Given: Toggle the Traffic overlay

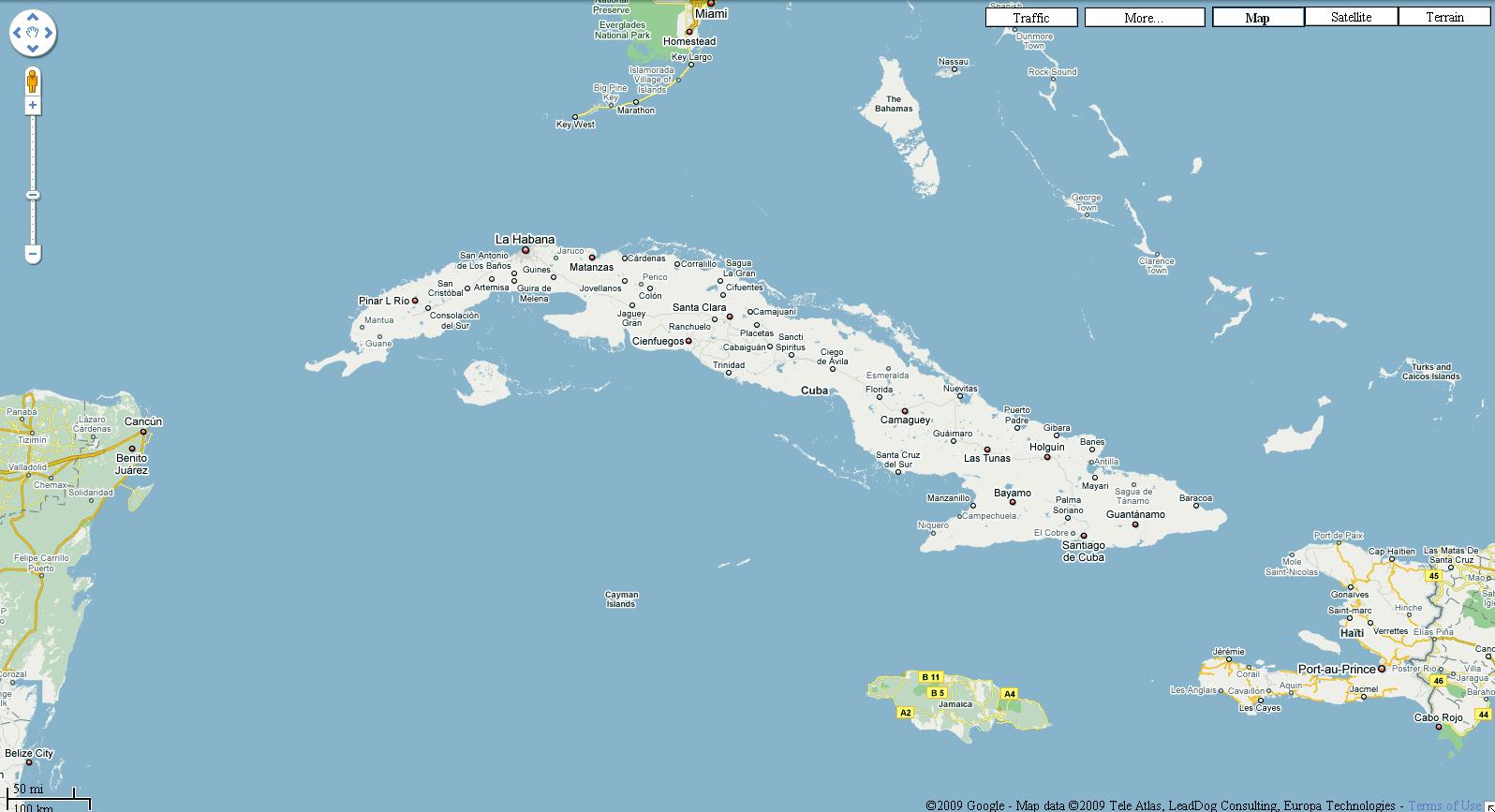Looking at the screenshot, I should coord(1030,18).
